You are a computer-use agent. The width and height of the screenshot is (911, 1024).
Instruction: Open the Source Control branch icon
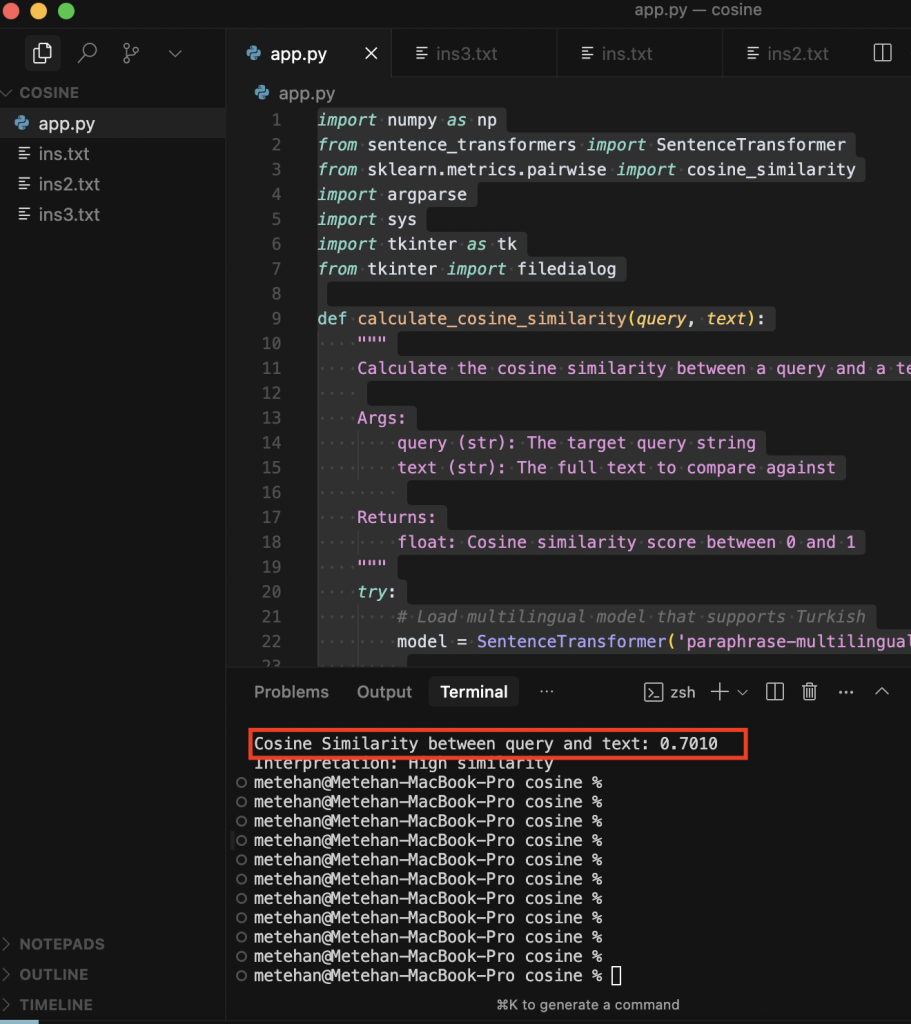click(x=131, y=53)
